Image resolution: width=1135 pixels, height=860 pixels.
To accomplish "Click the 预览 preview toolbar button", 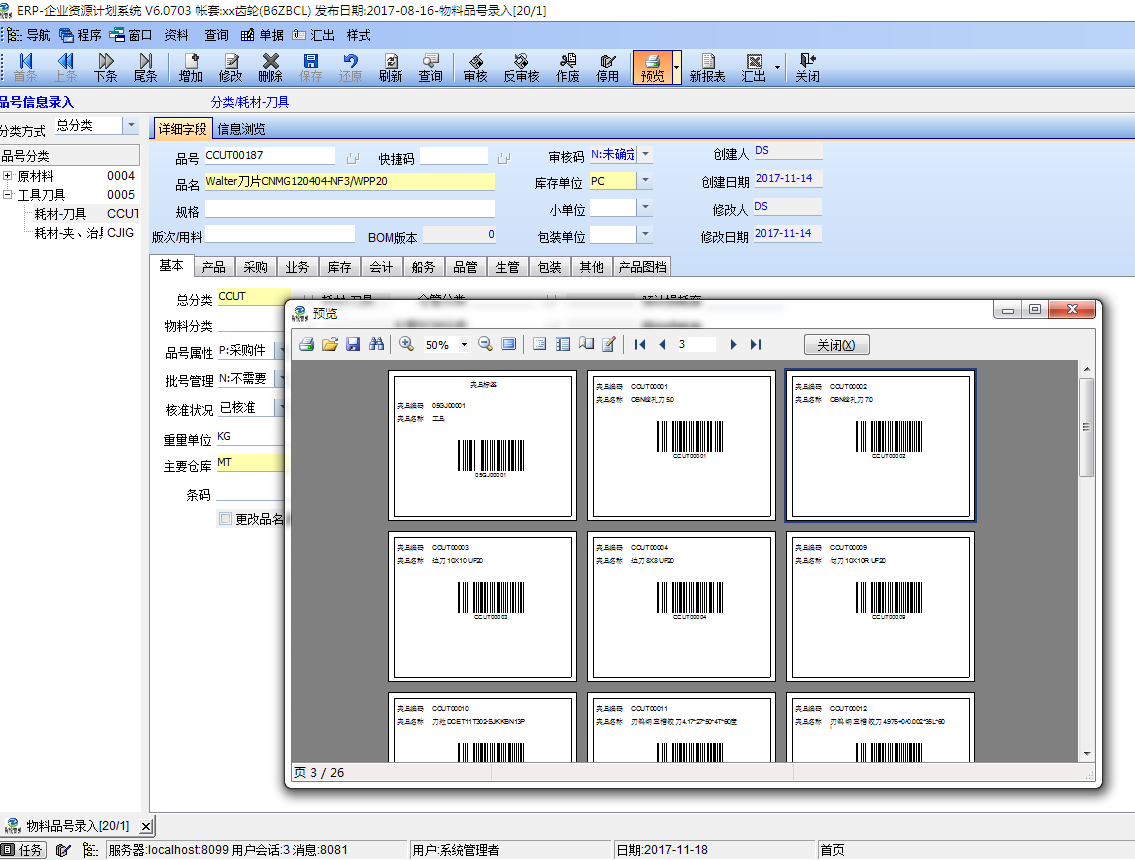I will [652, 67].
